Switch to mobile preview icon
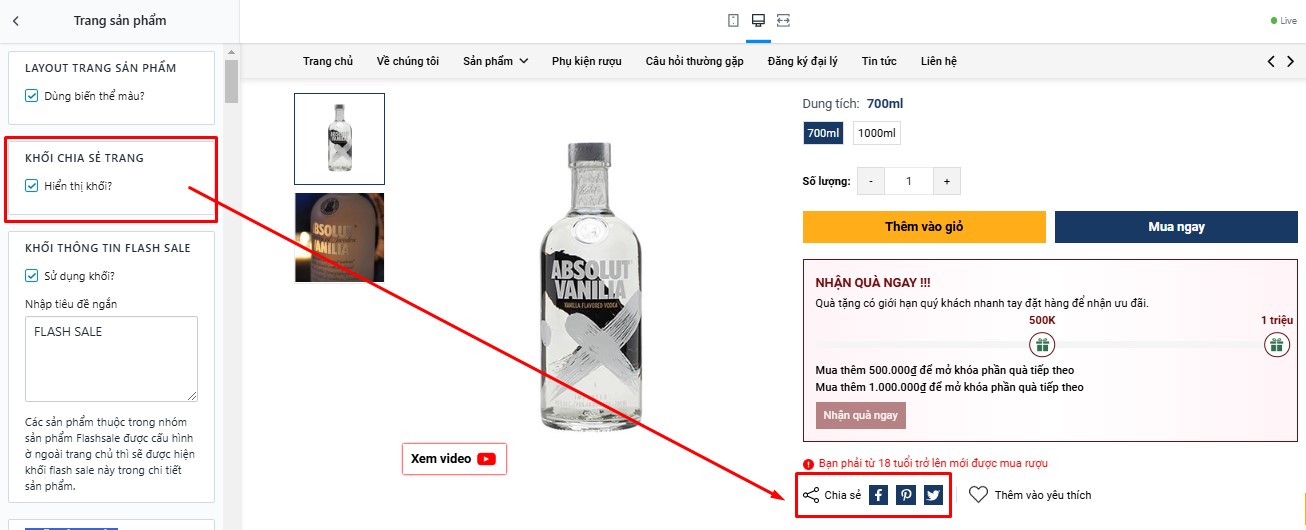The width and height of the screenshot is (1306, 530). pyautogui.click(x=733, y=20)
